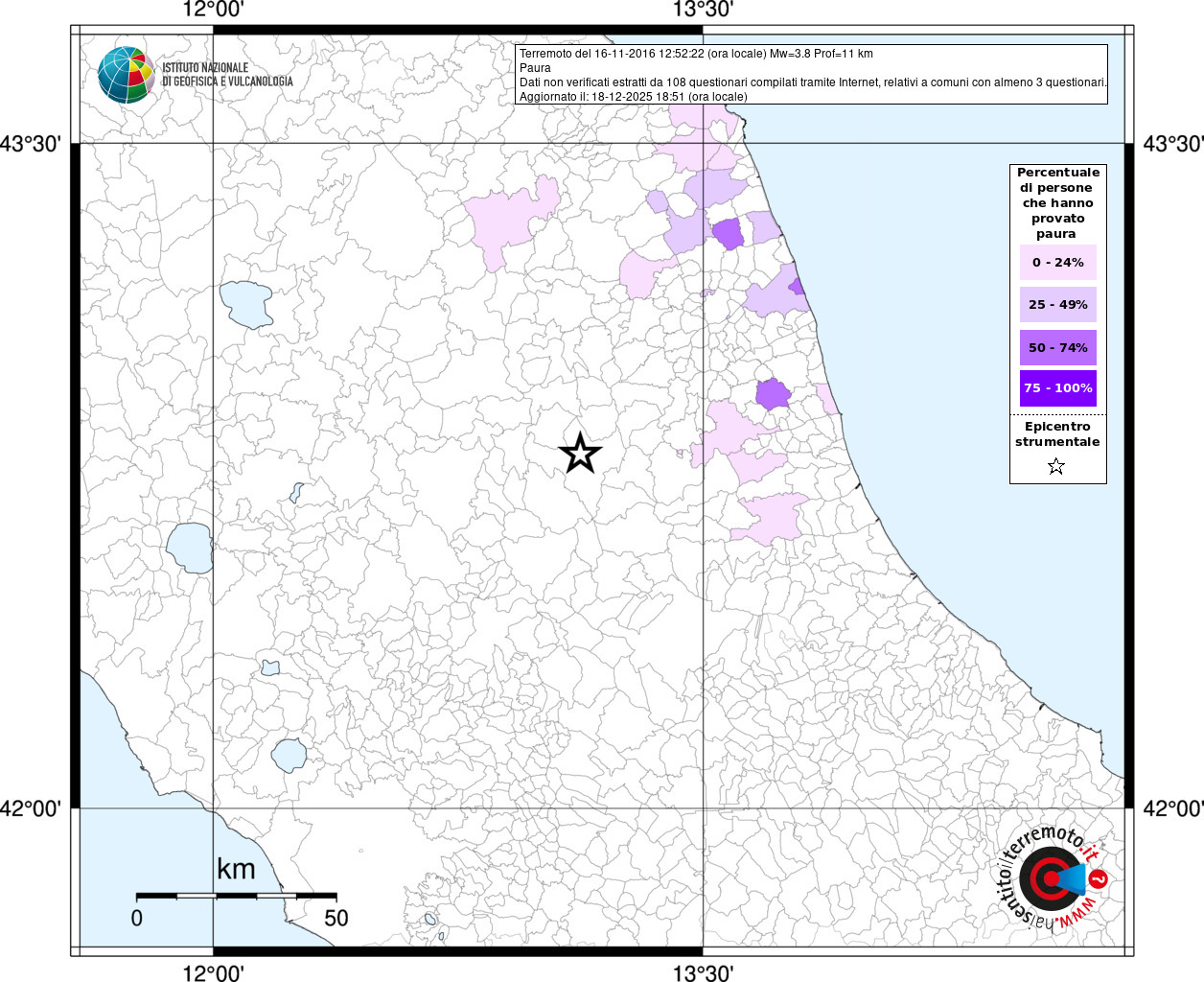Click the "Aggiornato il" update timestamp line
Image resolution: width=1204 pixels, height=982 pixels.
coord(633,97)
